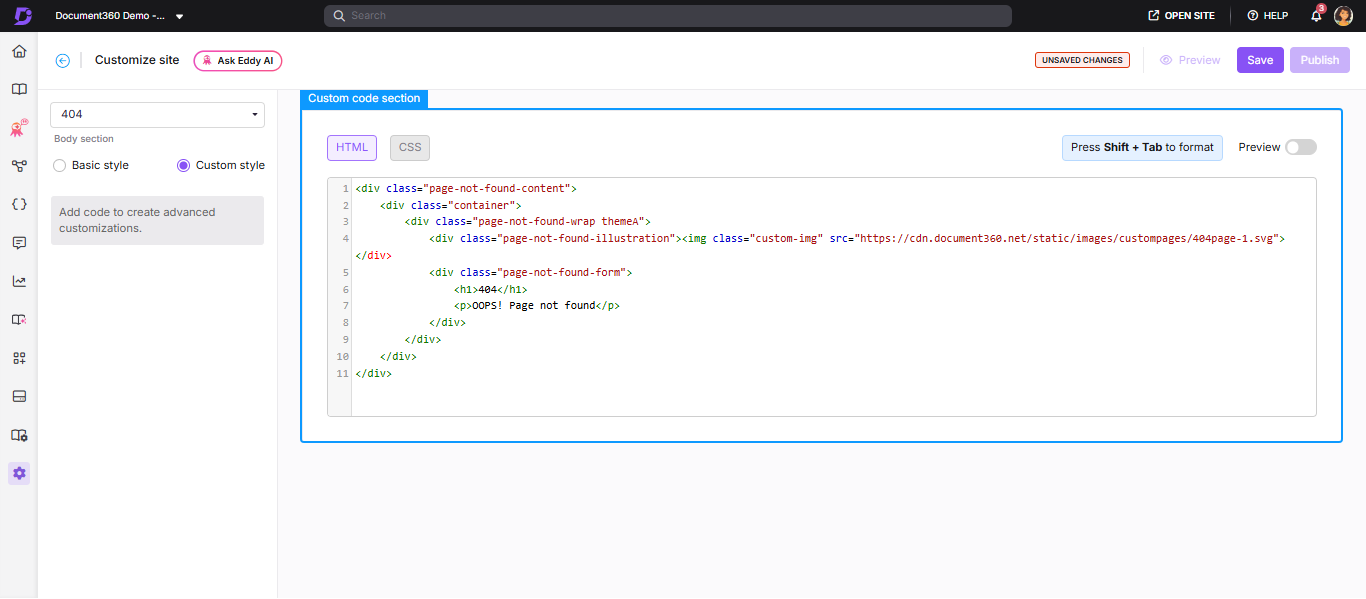1366x599 pixels.
Task: Select the Basic style radio button
Action: pos(60,165)
